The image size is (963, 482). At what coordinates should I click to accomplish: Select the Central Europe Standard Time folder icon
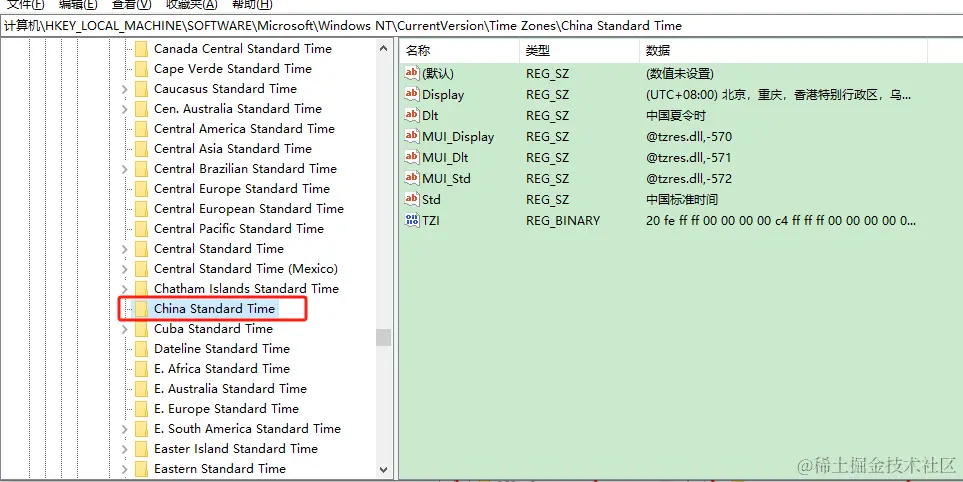coord(141,189)
